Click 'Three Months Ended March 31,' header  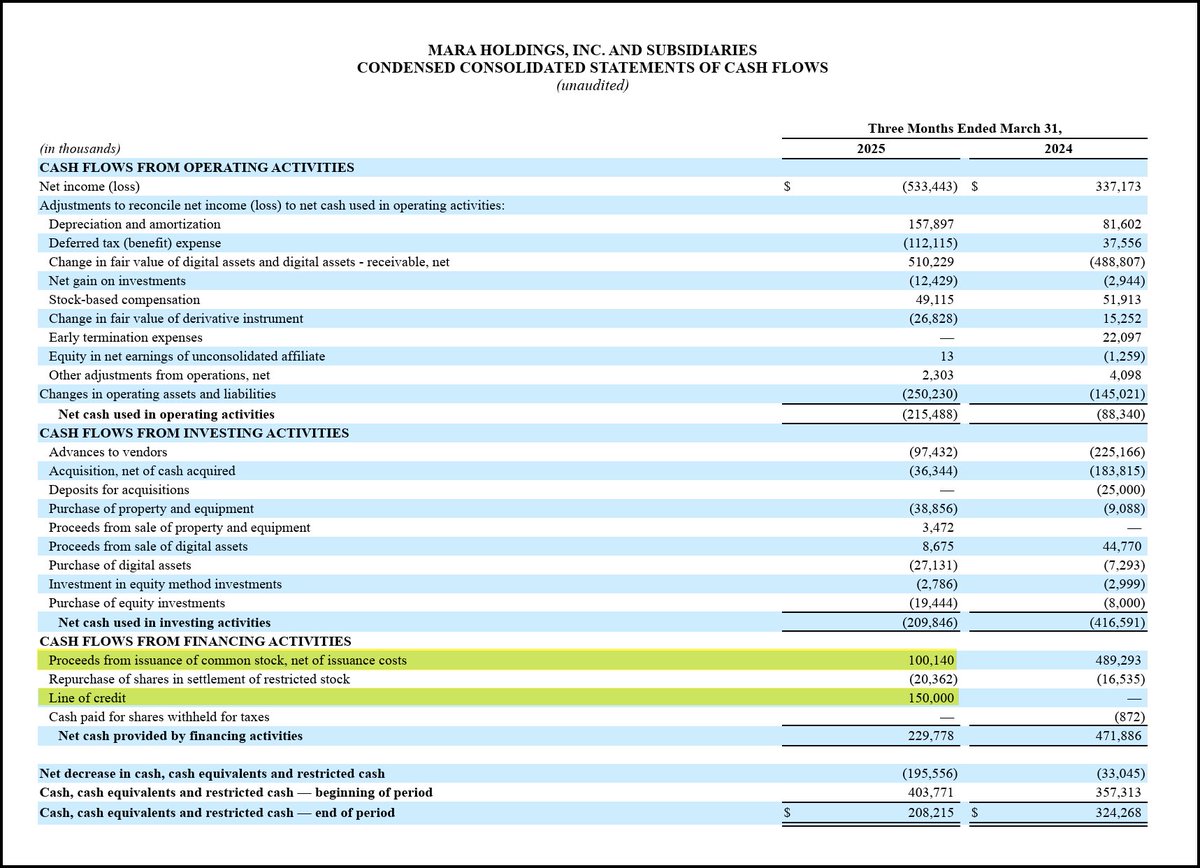pyautogui.click(x=963, y=129)
